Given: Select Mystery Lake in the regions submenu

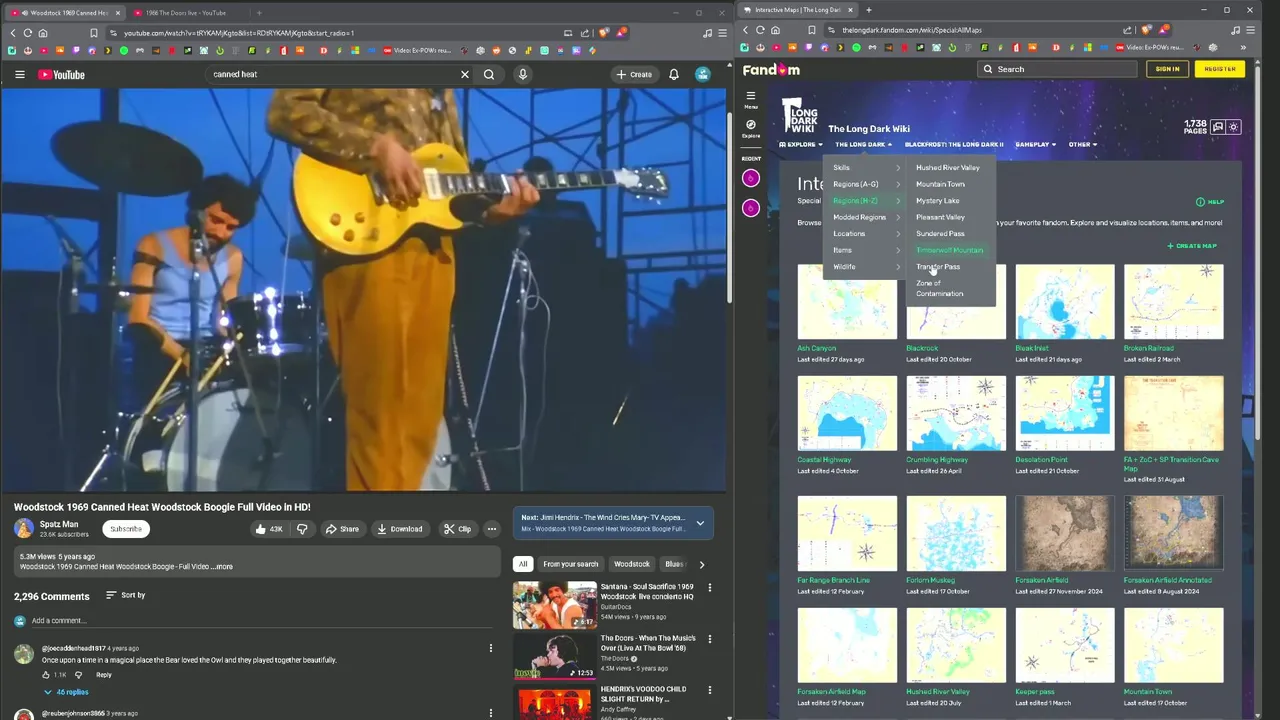Looking at the screenshot, I should 938,201.
